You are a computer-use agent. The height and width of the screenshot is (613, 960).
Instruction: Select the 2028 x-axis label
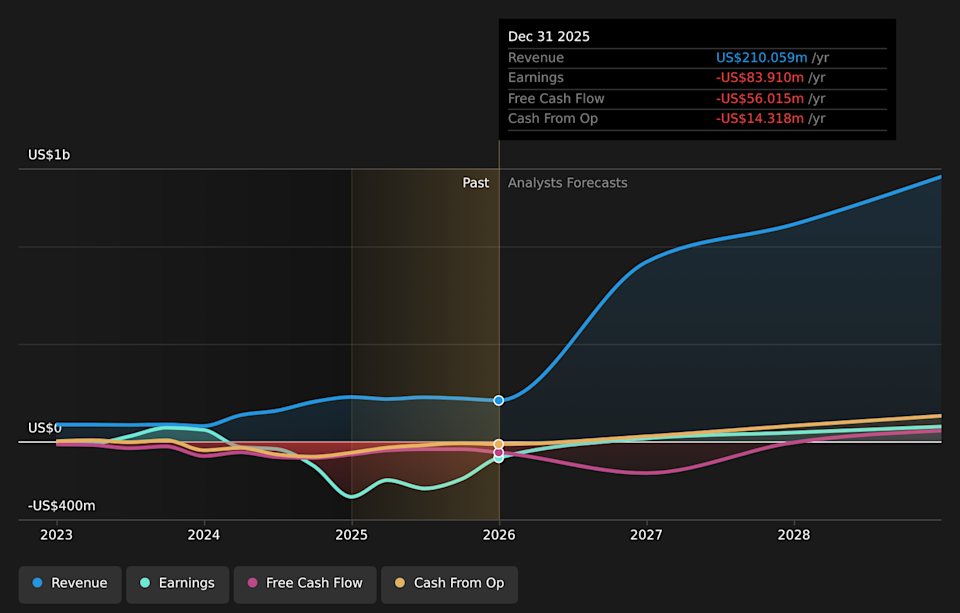tap(794, 535)
